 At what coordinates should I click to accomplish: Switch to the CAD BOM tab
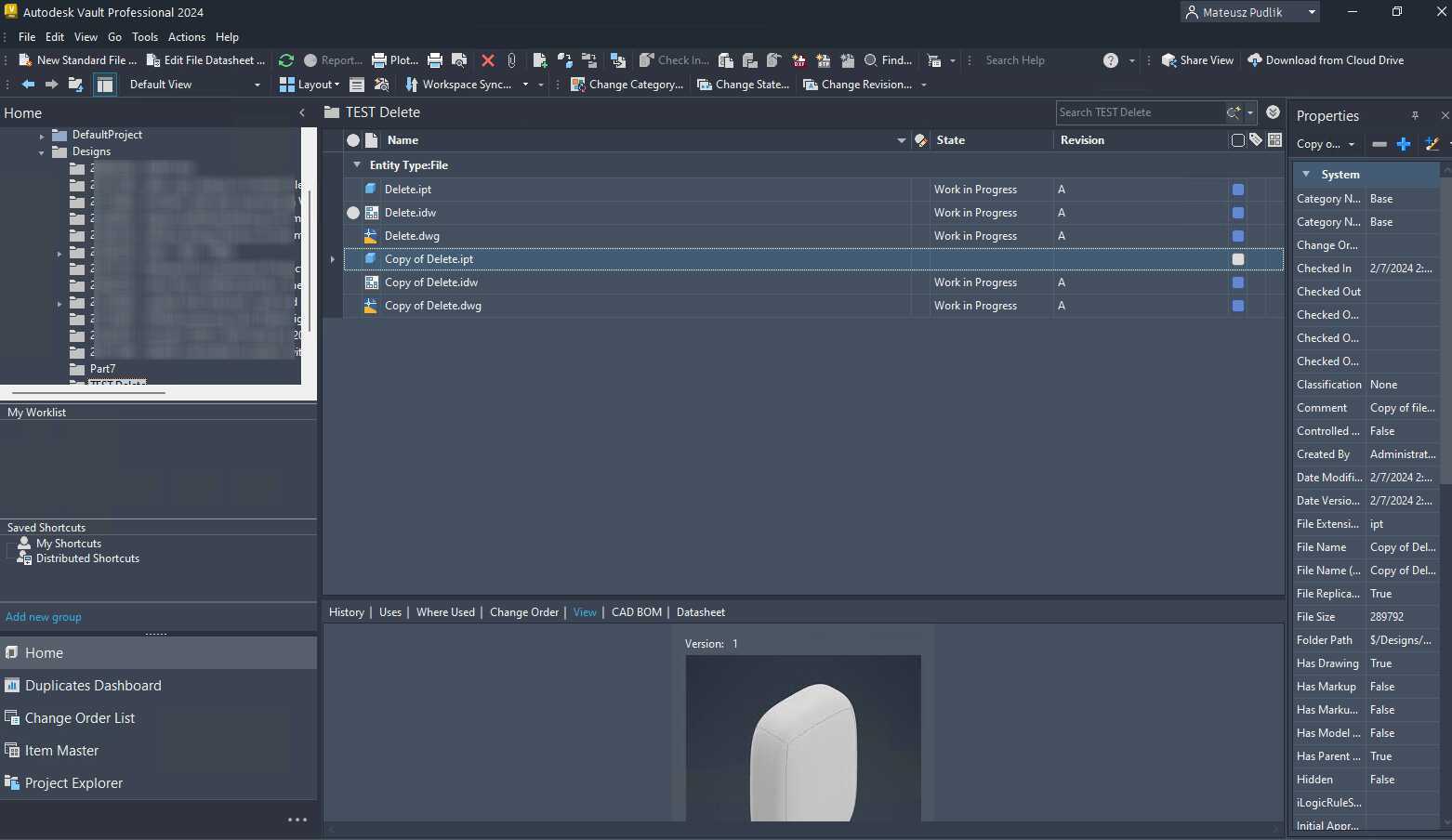(x=636, y=612)
